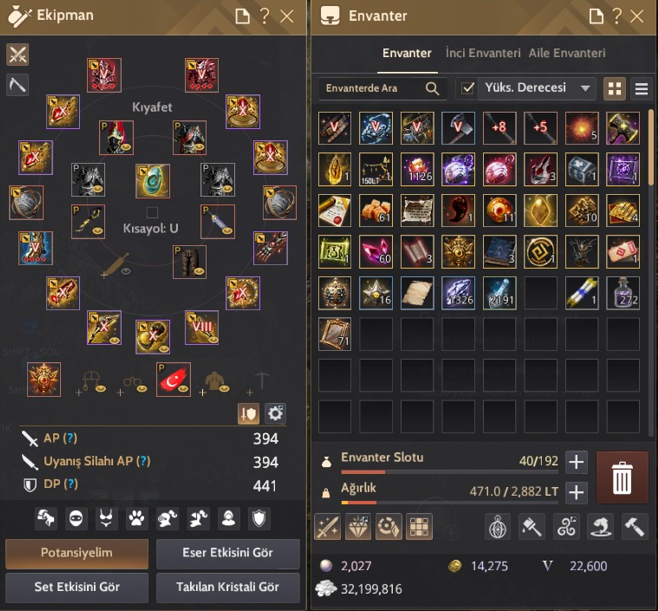Click the hammer repair icon
This screenshot has height=611, width=658.
(634, 527)
